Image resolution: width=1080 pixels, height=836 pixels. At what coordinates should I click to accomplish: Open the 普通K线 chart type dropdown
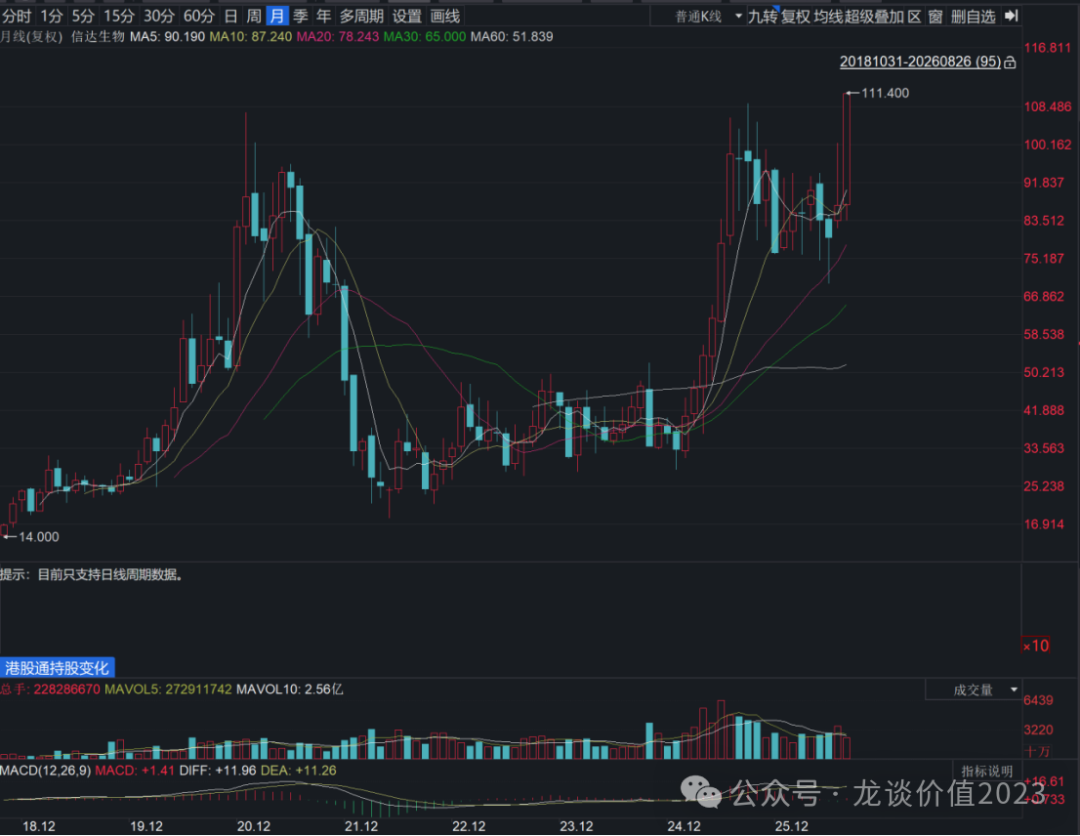708,16
